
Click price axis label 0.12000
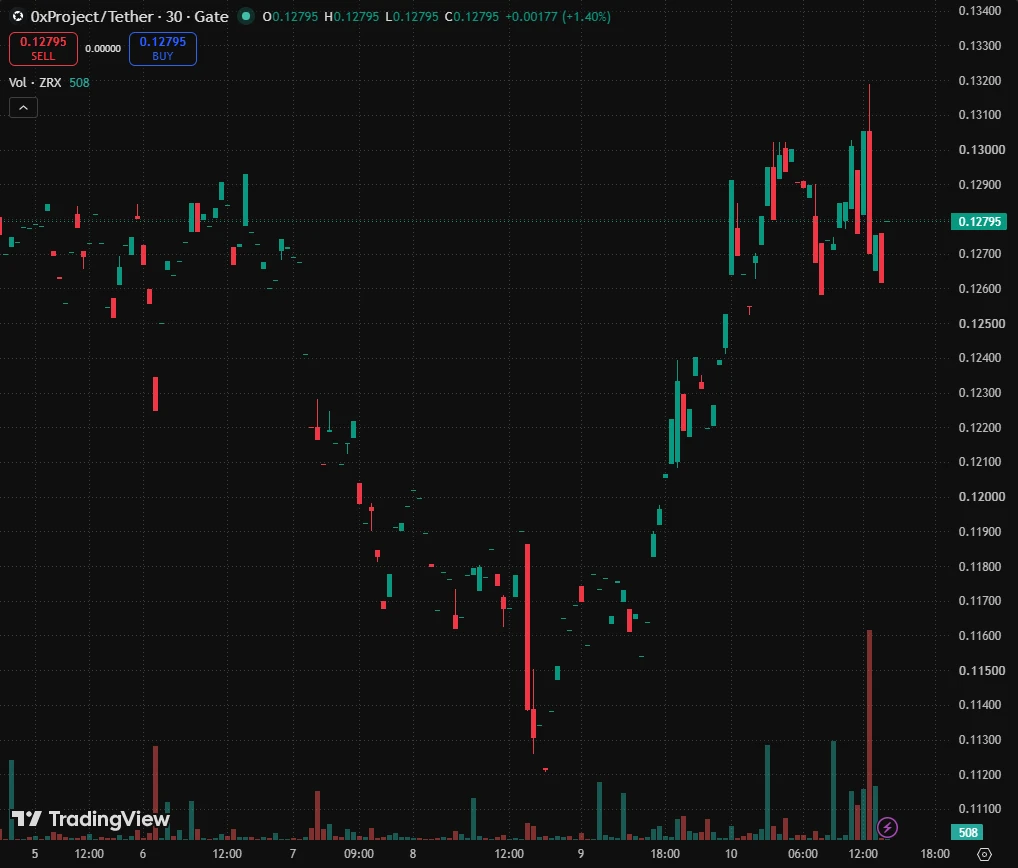[x=982, y=497]
